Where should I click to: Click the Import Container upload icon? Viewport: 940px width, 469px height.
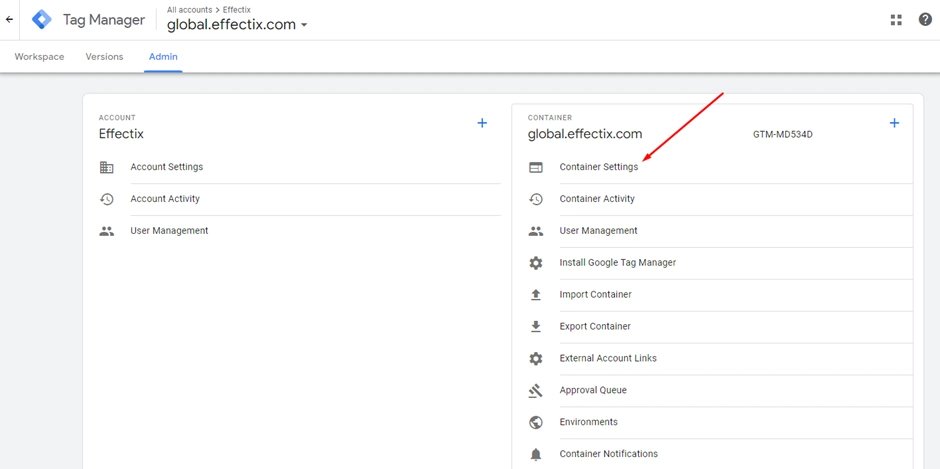pos(536,294)
